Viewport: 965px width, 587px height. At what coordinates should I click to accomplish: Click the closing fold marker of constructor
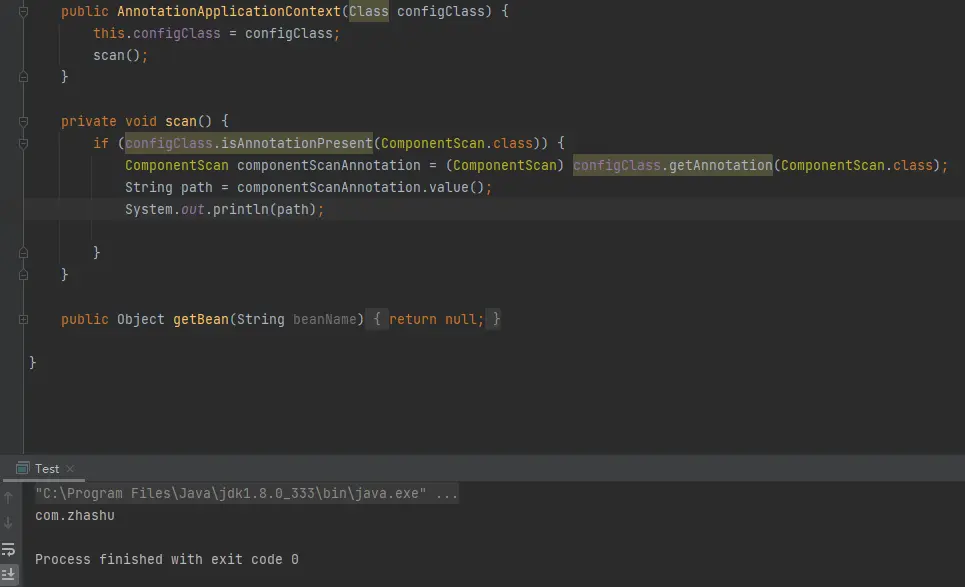(x=23, y=77)
